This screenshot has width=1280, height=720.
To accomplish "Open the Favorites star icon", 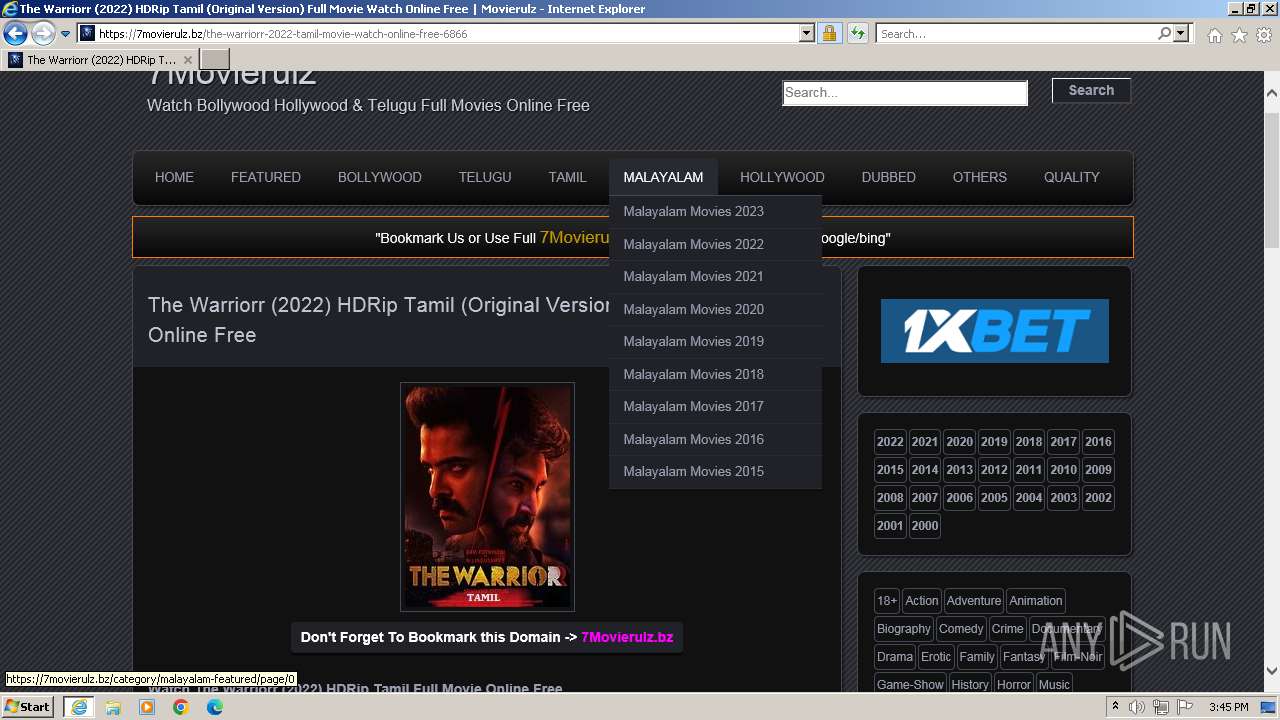I will pyautogui.click(x=1239, y=35).
